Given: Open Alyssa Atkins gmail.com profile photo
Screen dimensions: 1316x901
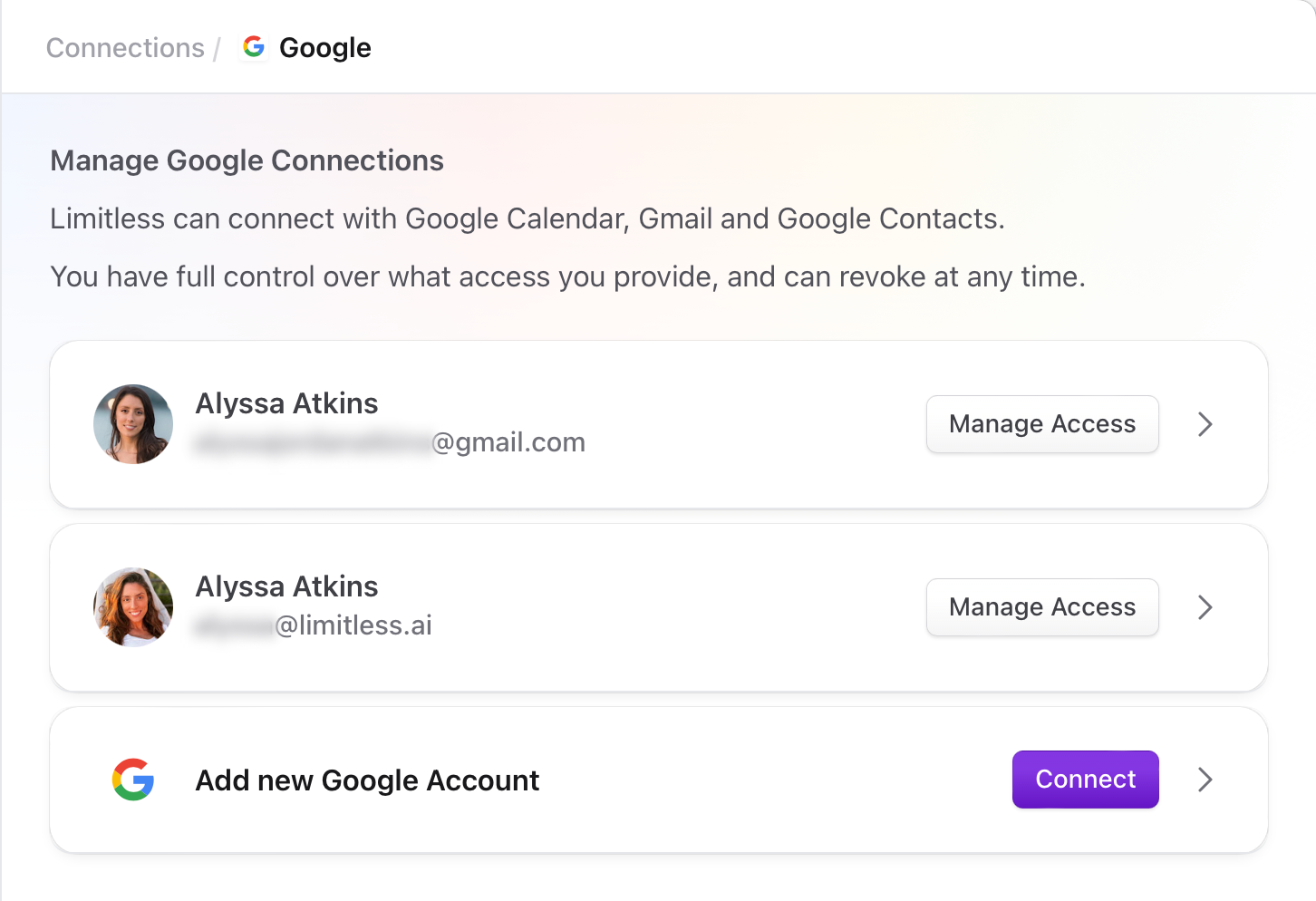Looking at the screenshot, I should (x=133, y=424).
